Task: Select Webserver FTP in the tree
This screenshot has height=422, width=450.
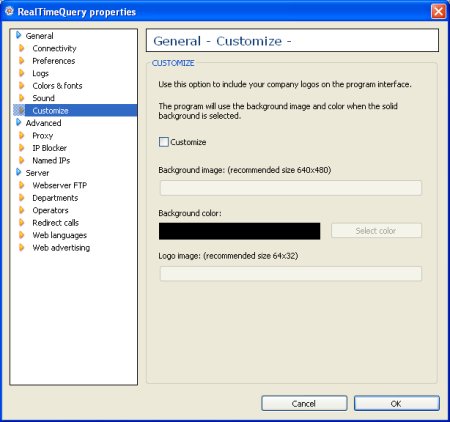Action: tap(60, 185)
